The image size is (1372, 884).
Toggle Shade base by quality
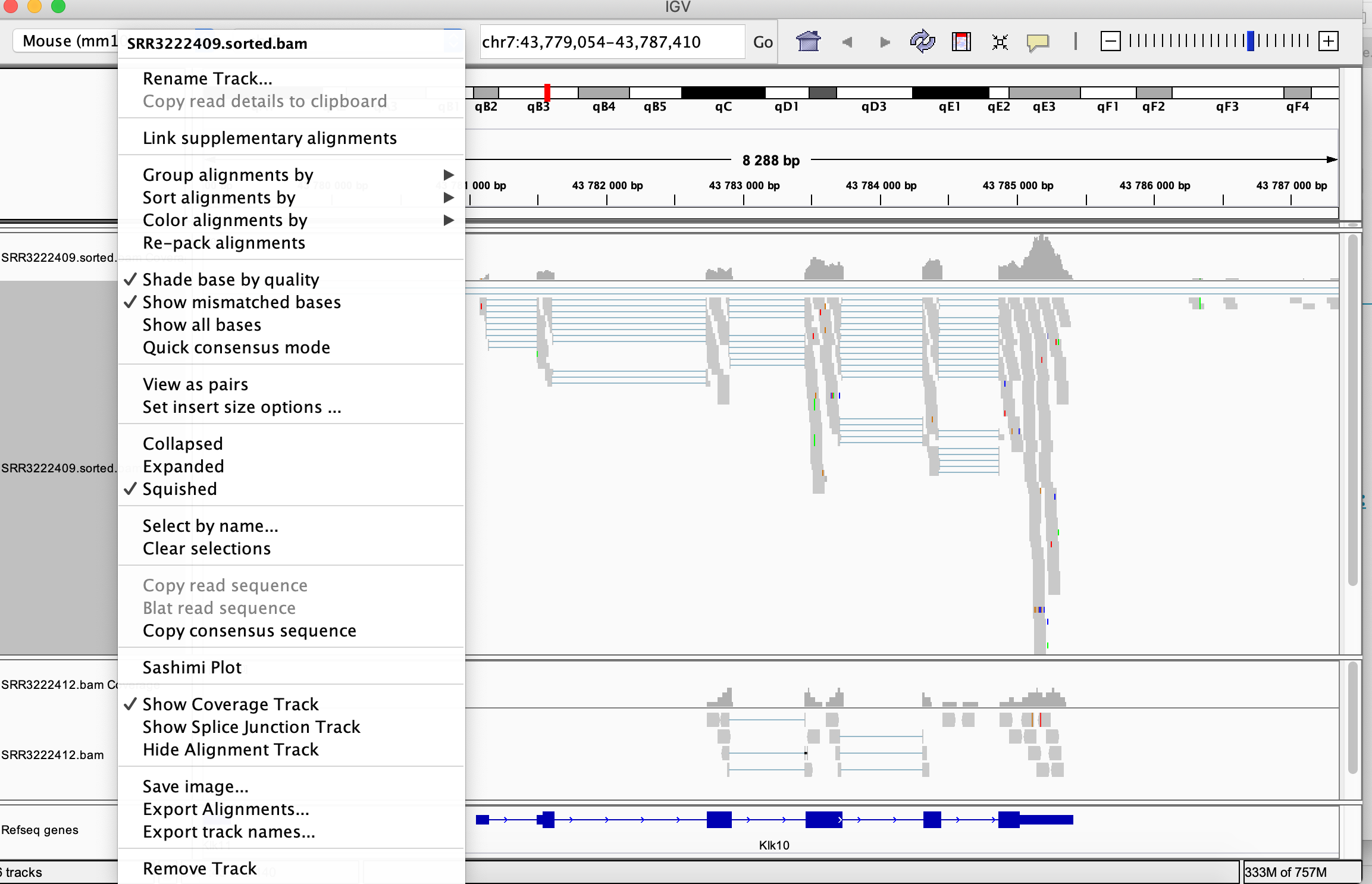coord(231,280)
